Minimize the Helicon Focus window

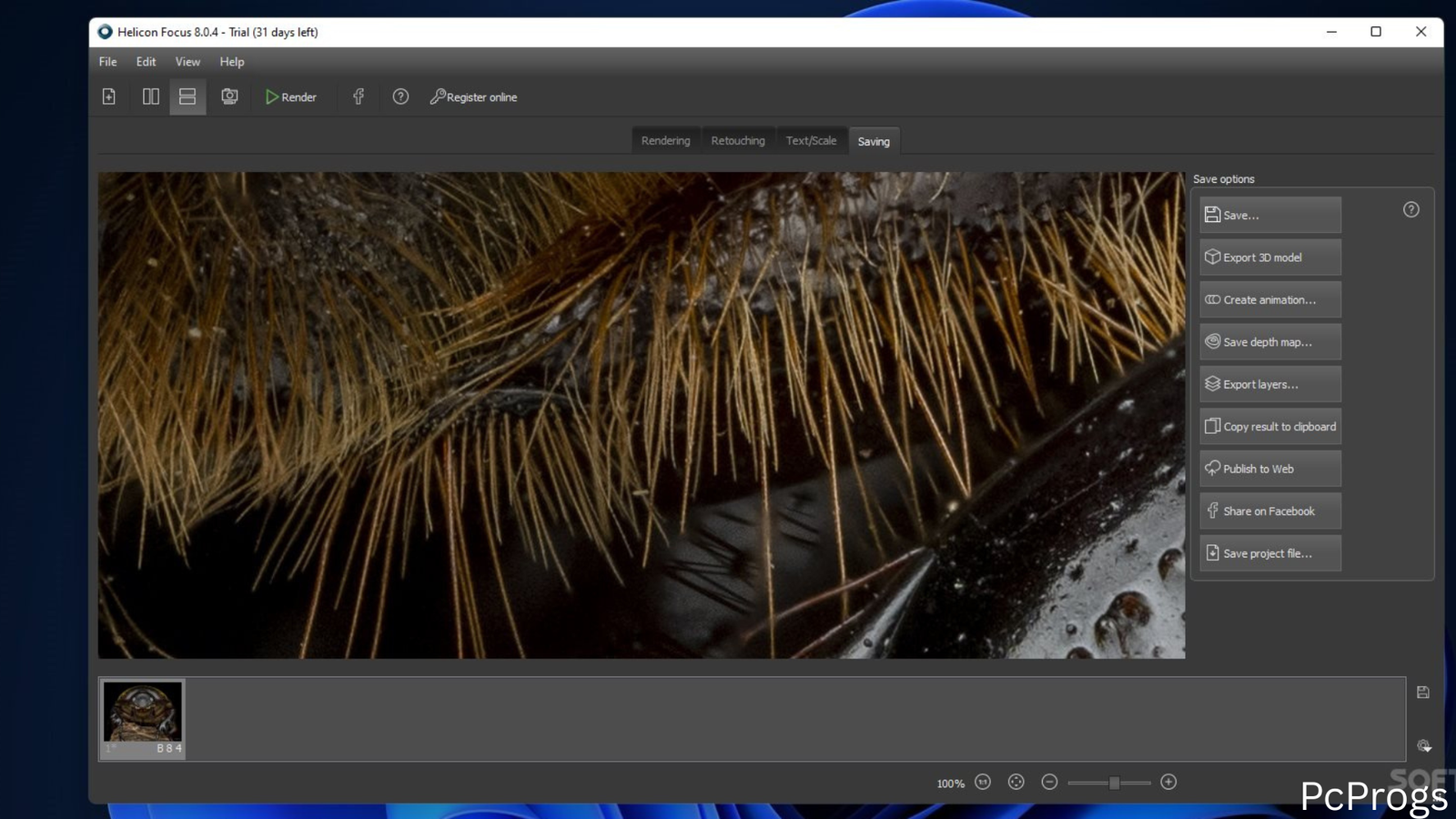tap(1331, 32)
